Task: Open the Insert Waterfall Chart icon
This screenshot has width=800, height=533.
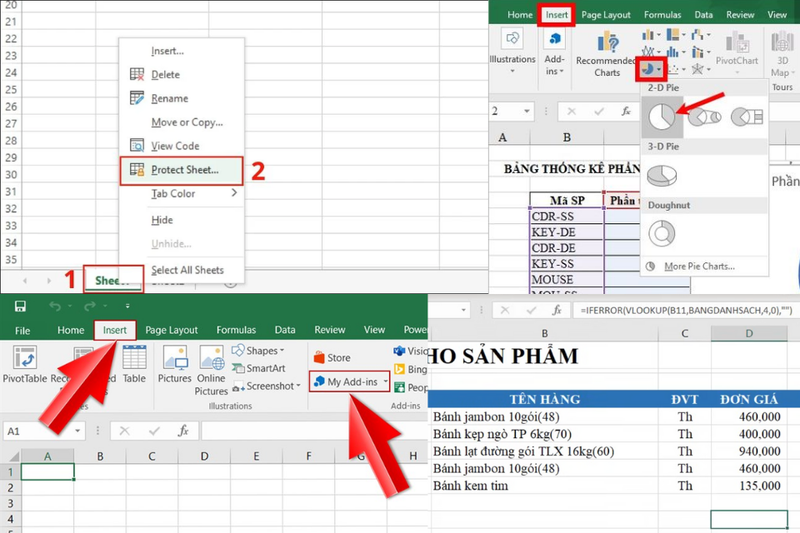Action: (700, 35)
